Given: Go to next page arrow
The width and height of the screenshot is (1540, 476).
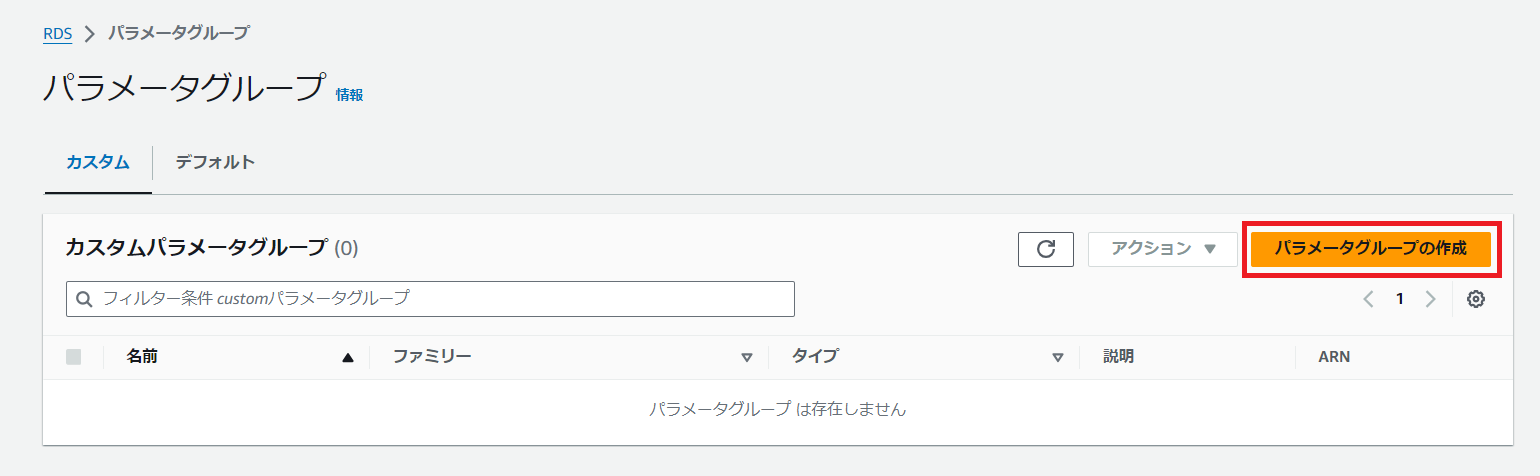Looking at the screenshot, I should coord(1431,299).
